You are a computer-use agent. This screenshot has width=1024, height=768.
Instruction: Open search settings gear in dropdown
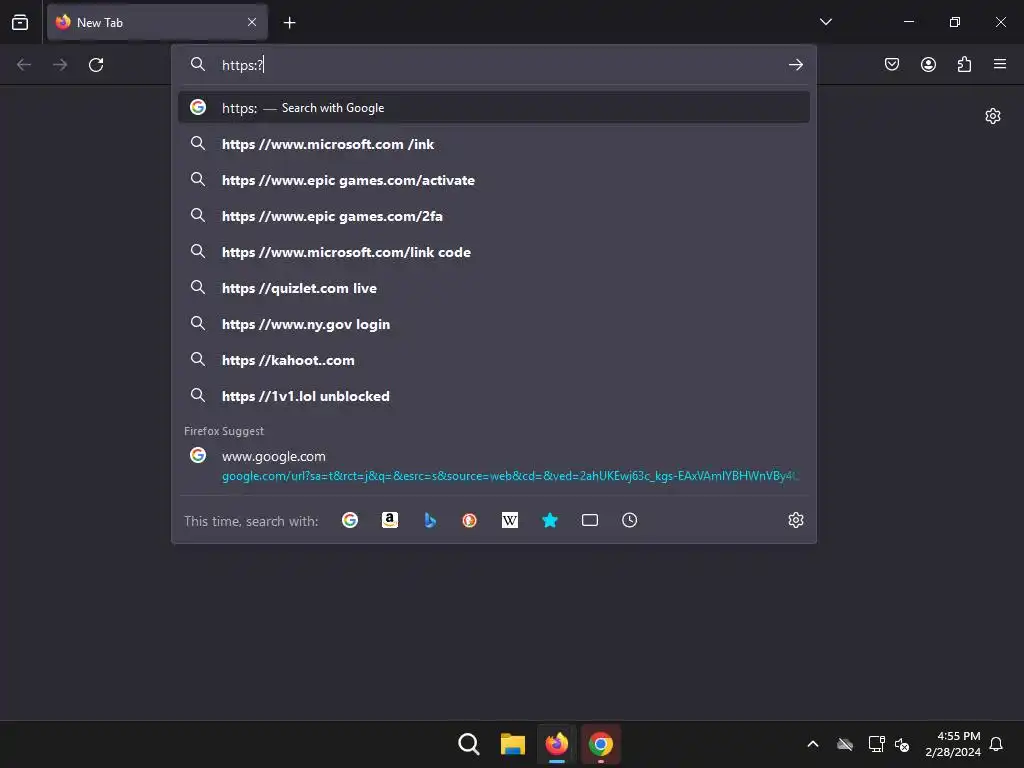coord(795,520)
